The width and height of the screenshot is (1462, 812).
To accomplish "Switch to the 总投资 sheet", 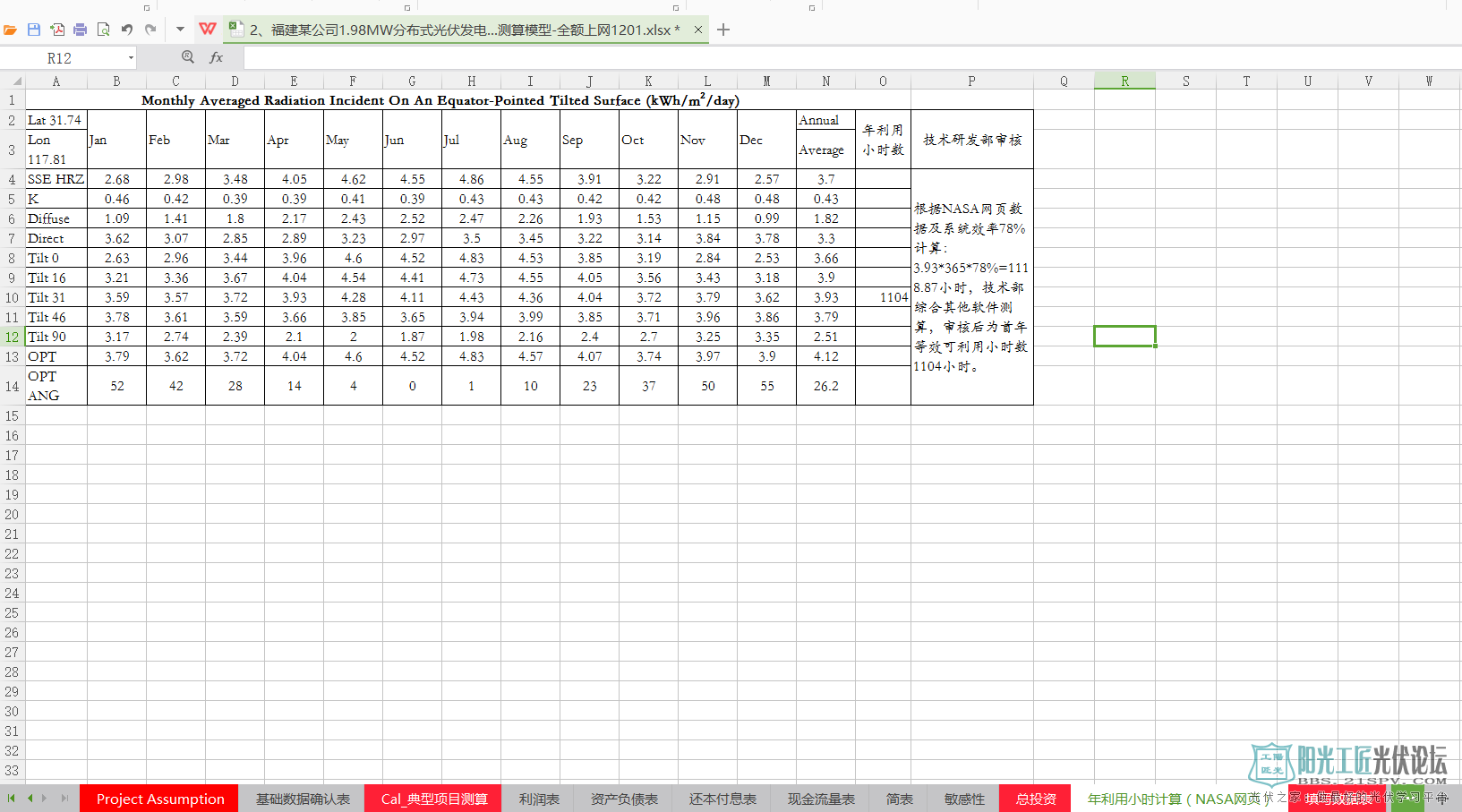I will pyautogui.click(x=1036, y=799).
